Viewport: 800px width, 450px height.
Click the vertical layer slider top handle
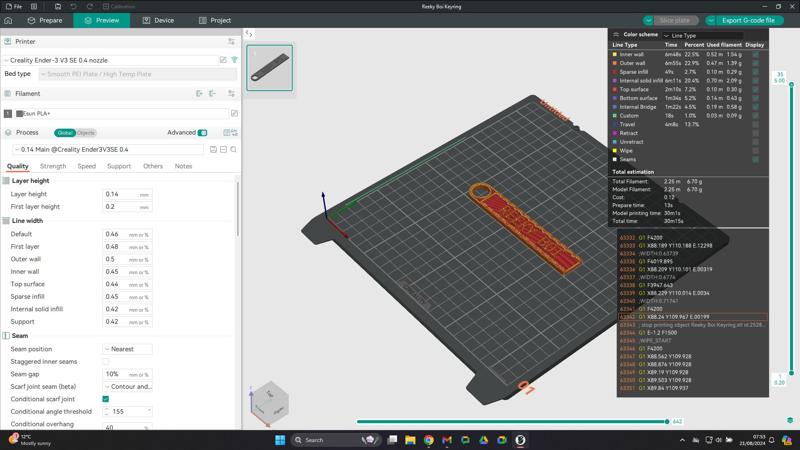point(791,85)
